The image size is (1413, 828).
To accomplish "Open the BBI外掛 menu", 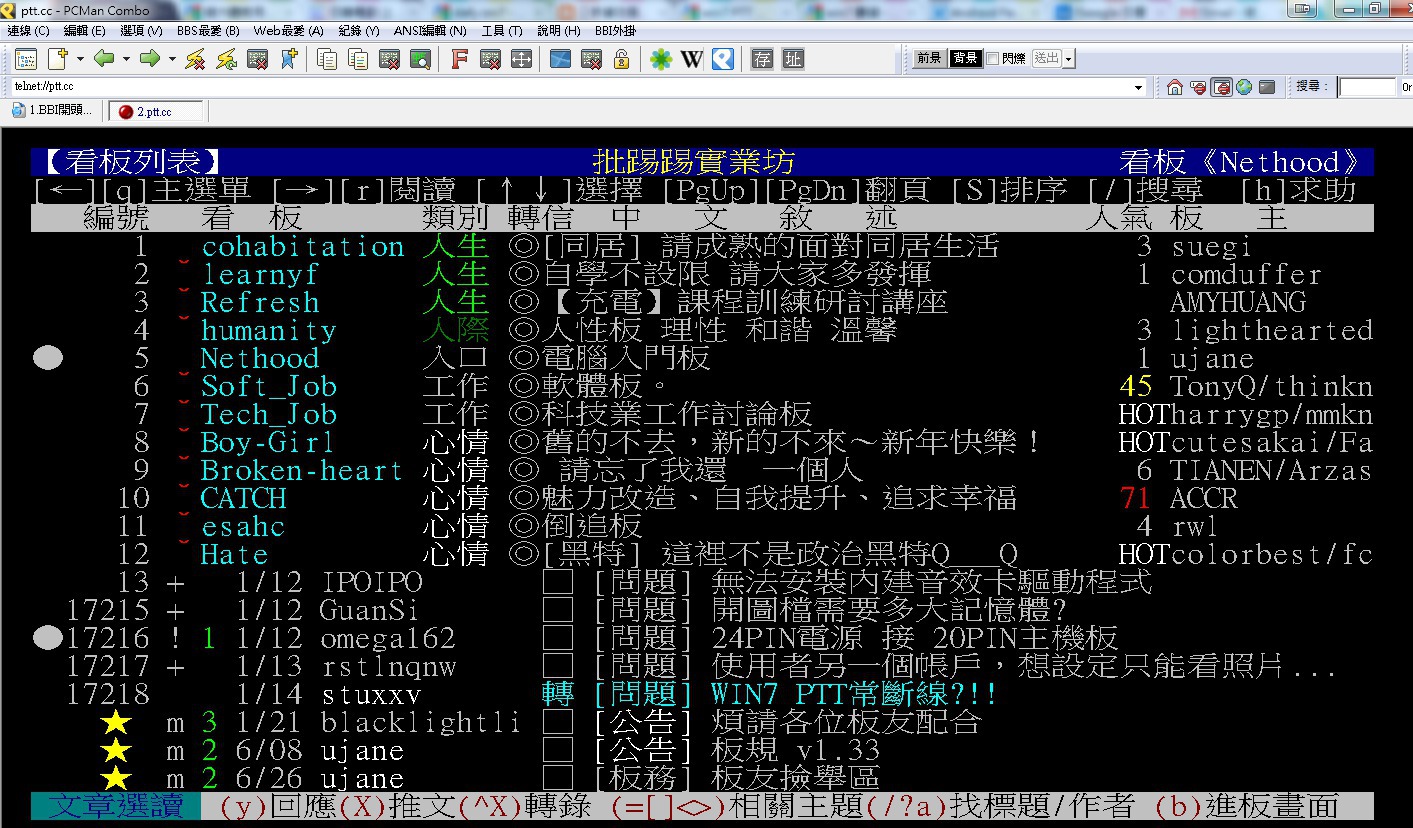I will (x=615, y=31).
